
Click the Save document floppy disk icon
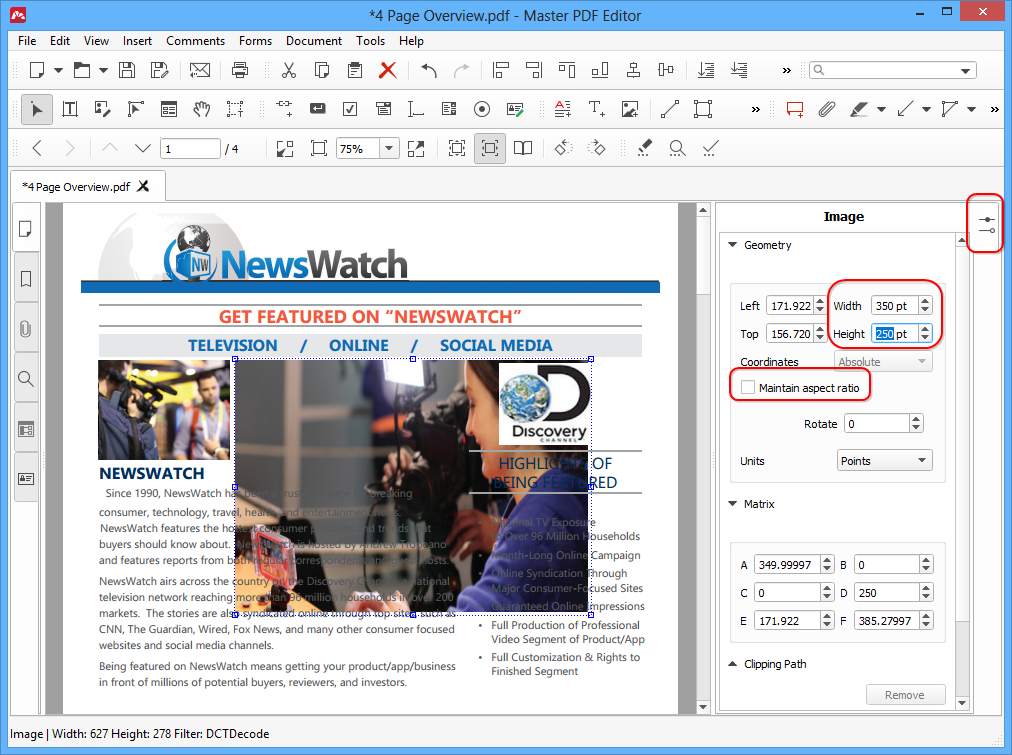point(127,70)
